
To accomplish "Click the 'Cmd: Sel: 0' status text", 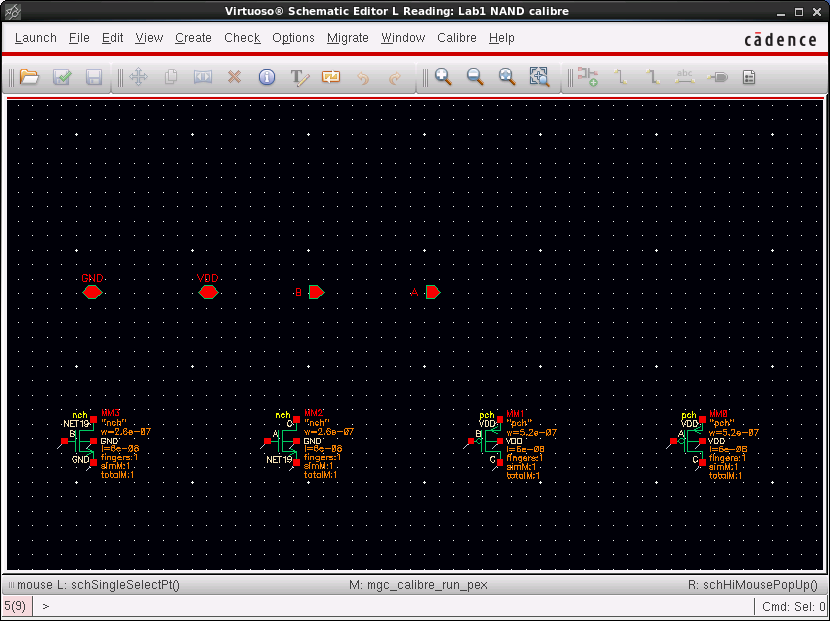I will coord(793,607).
